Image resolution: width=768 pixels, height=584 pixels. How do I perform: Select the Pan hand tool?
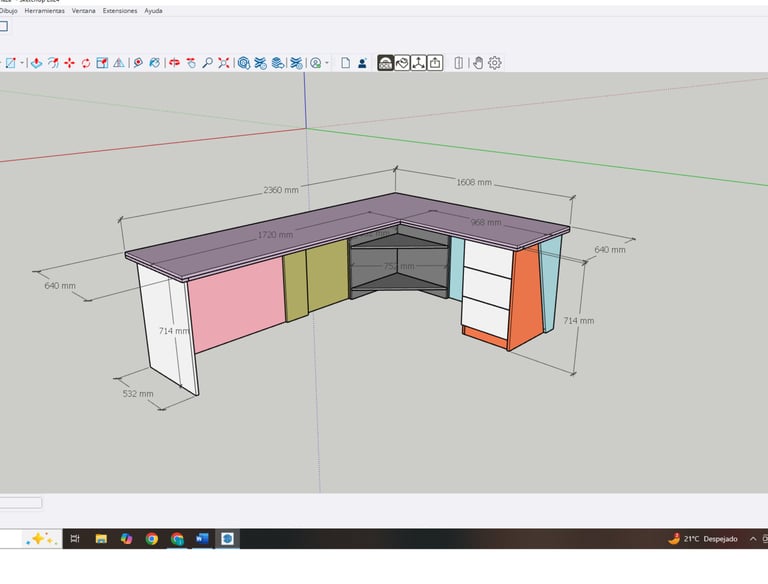click(190, 63)
